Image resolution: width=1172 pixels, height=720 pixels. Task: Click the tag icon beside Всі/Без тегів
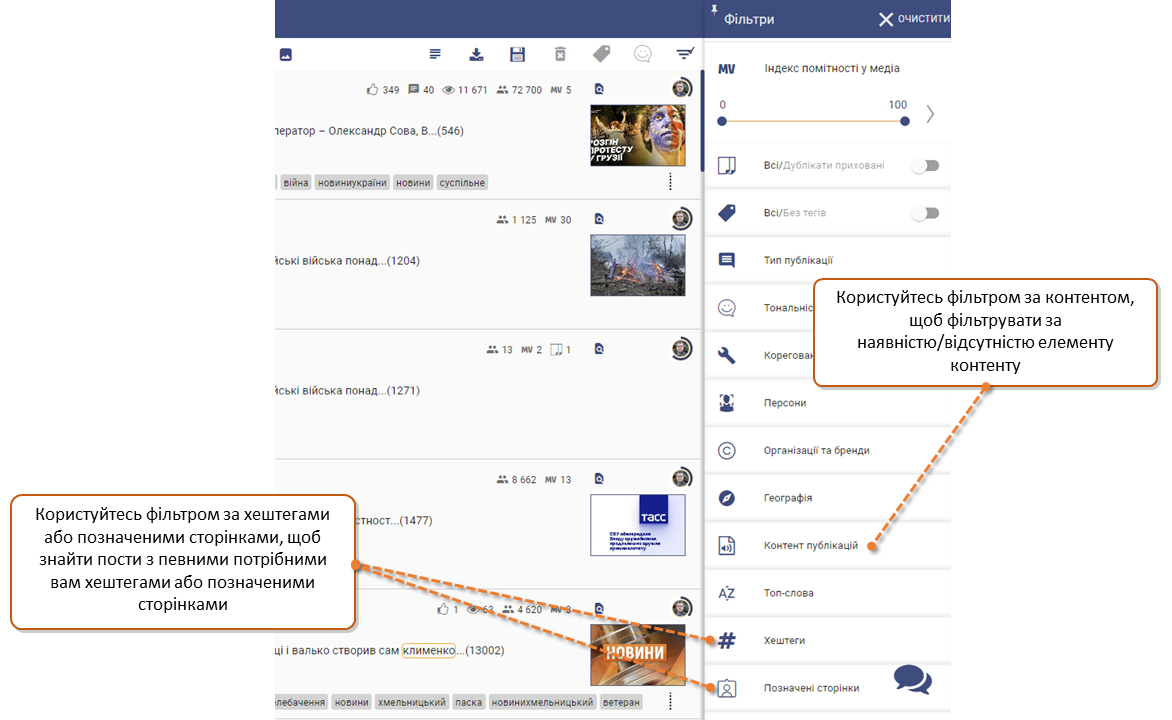pos(727,213)
